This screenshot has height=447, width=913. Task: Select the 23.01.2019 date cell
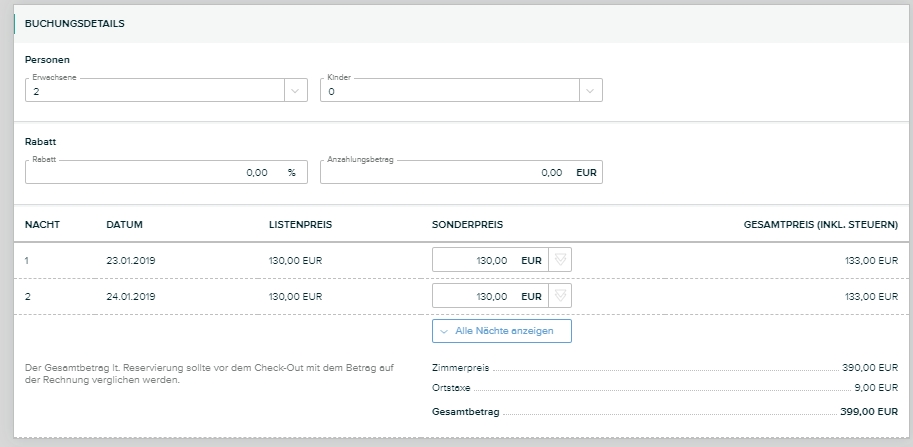[131, 260]
